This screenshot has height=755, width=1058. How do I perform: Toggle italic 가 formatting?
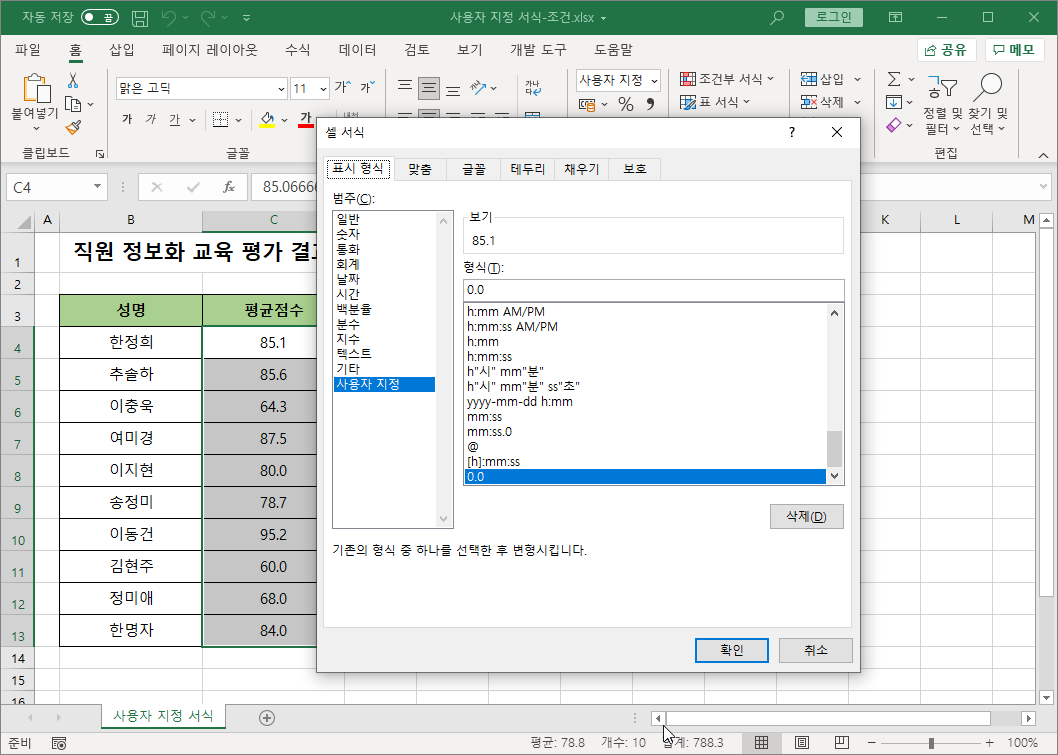pyautogui.click(x=150, y=119)
